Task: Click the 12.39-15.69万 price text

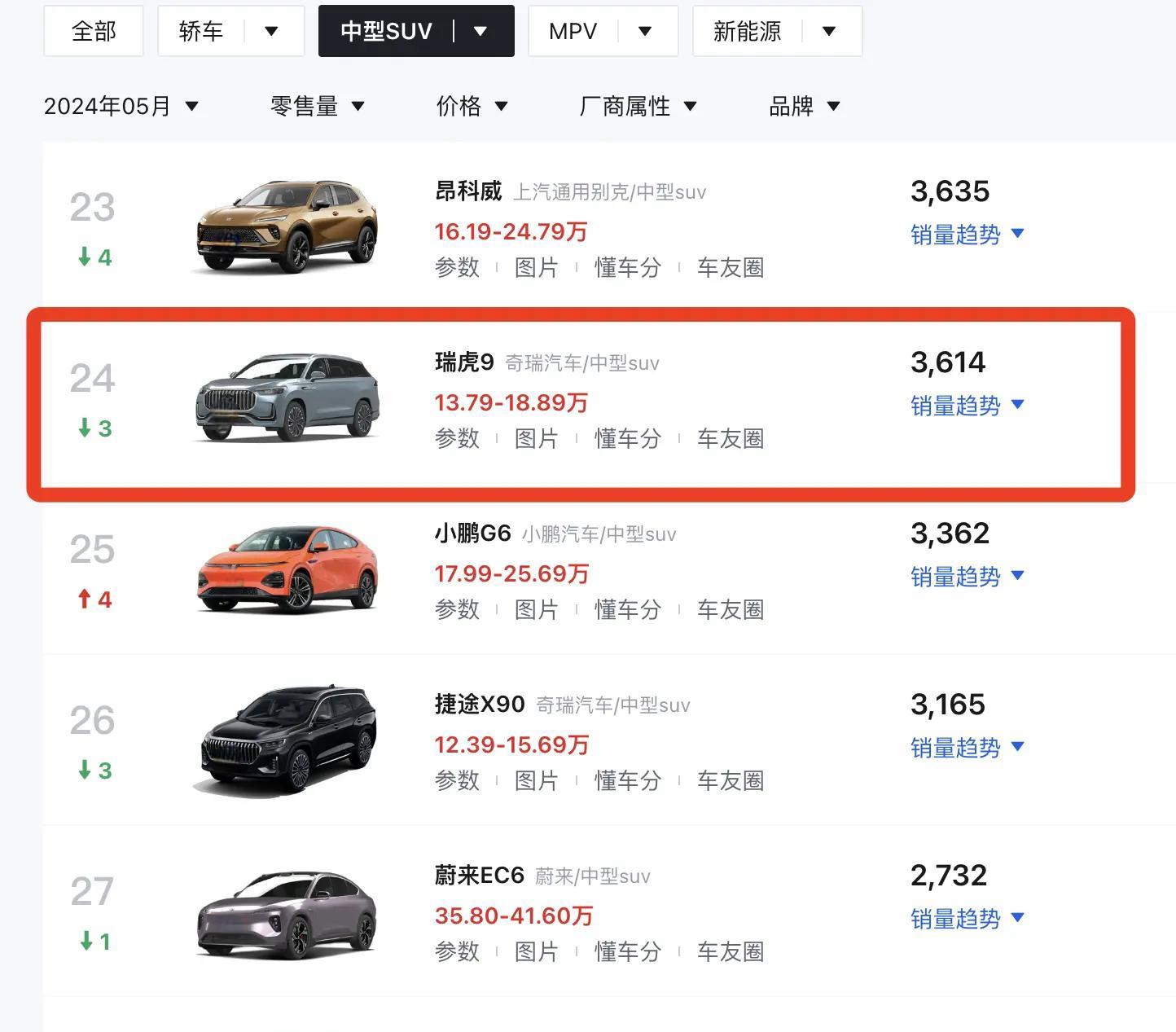Action: (511, 745)
